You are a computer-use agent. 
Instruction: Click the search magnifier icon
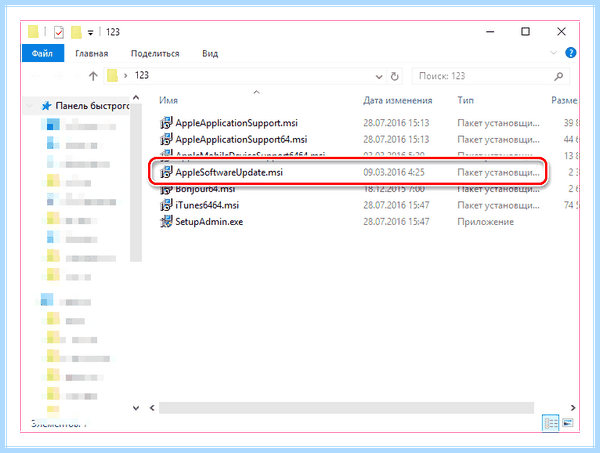coord(559,76)
